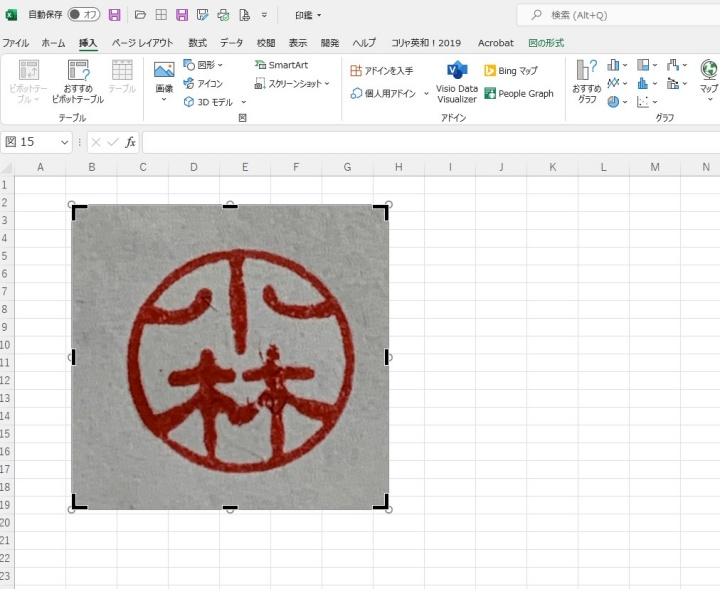
Task: Select the red 小林 seal stamp image
Action: click(x=230, y=357)
